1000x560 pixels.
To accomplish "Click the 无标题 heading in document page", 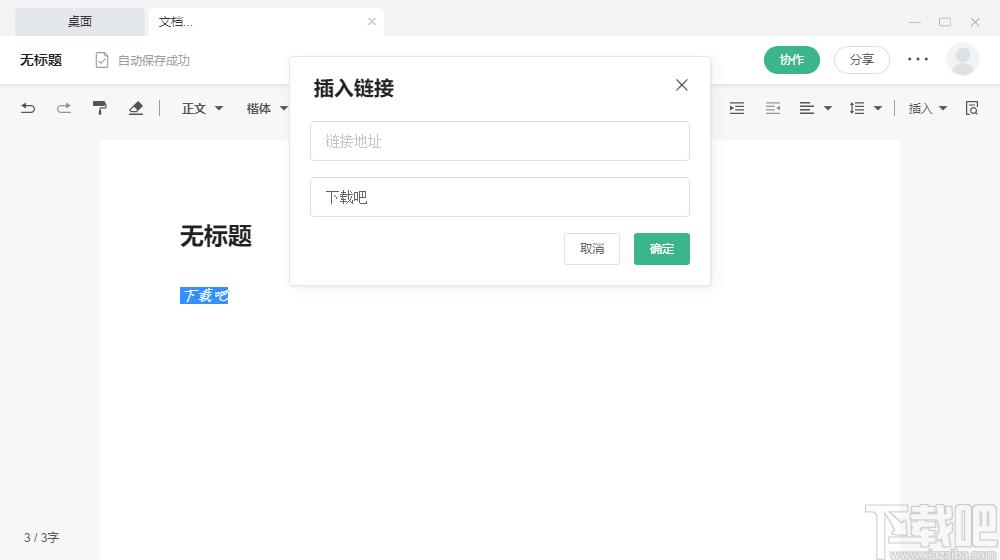I will coord(216,236).
